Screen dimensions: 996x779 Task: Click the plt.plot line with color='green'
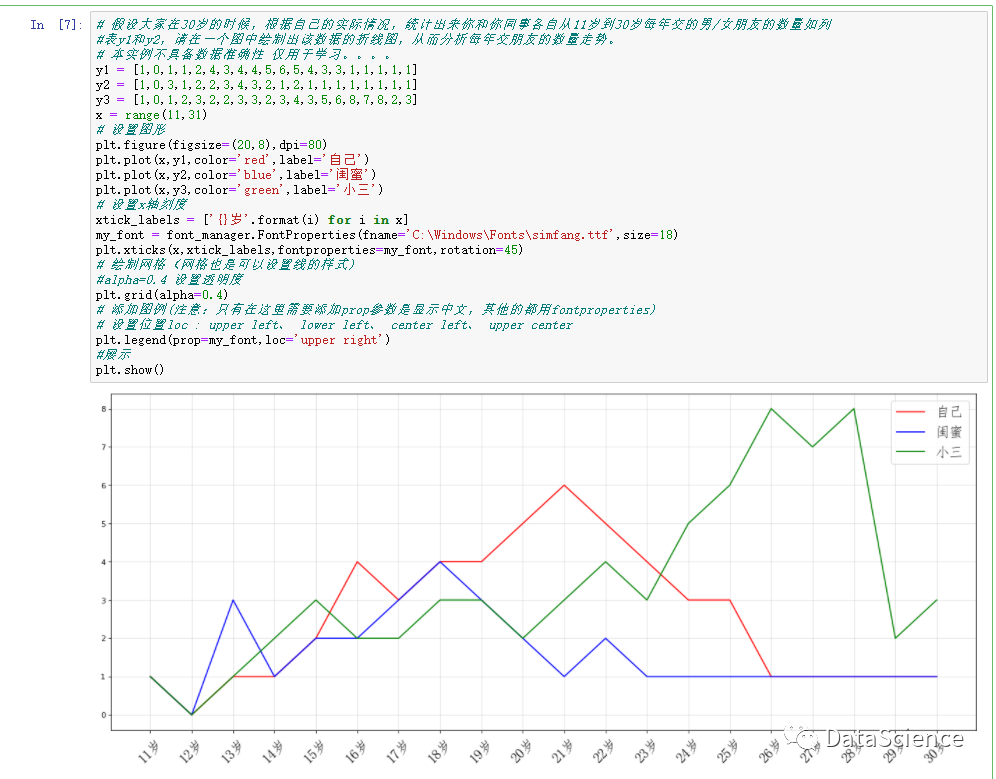click(239, 190)
